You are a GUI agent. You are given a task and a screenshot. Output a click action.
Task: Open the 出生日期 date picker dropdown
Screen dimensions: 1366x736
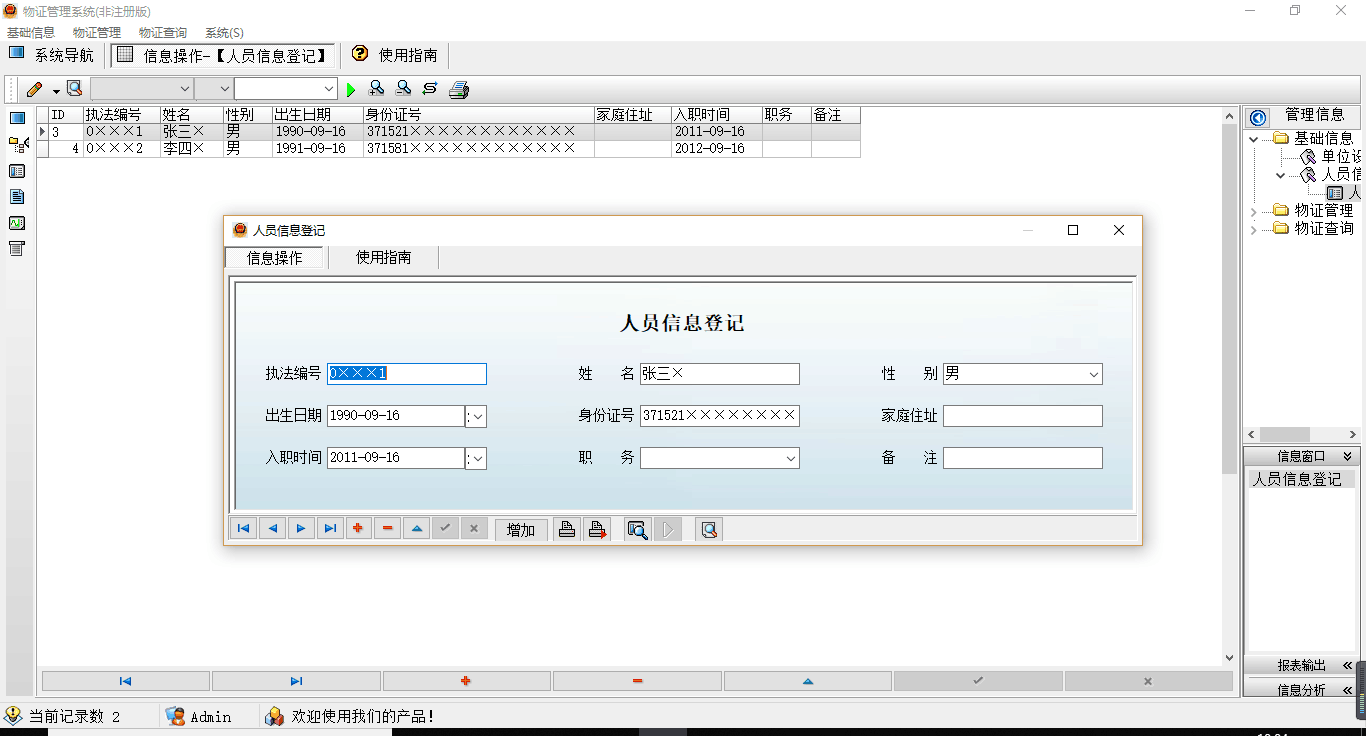(x=477, y=416)
